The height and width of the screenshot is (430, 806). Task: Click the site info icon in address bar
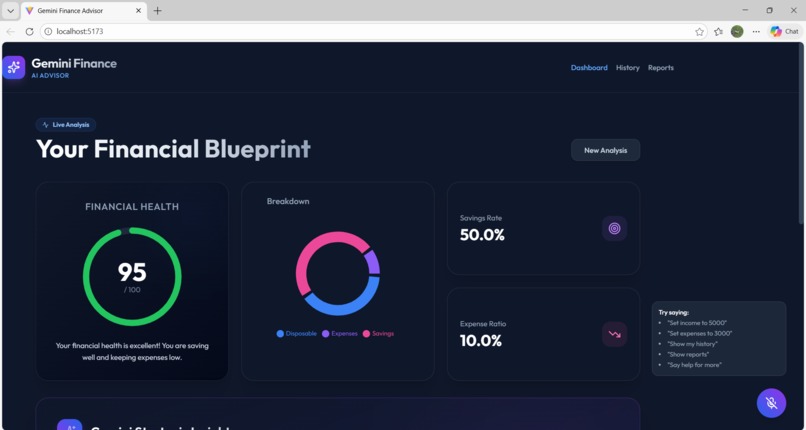point(48,31)
